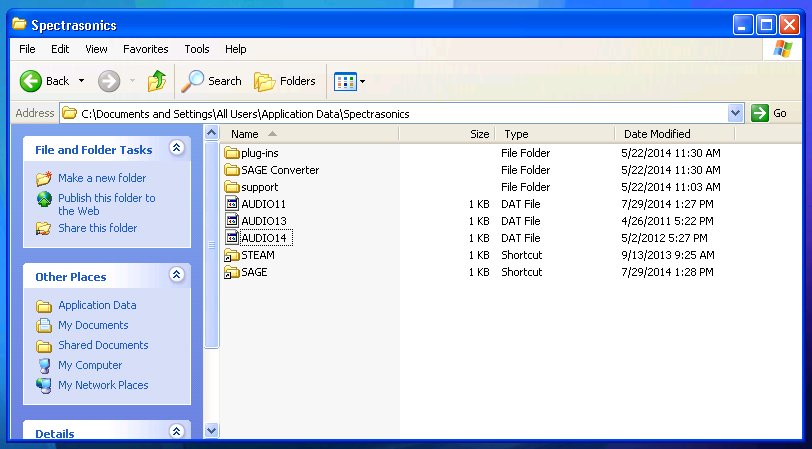Sort by the Name column header
This screenshot has height=449, width=812.
309,134
